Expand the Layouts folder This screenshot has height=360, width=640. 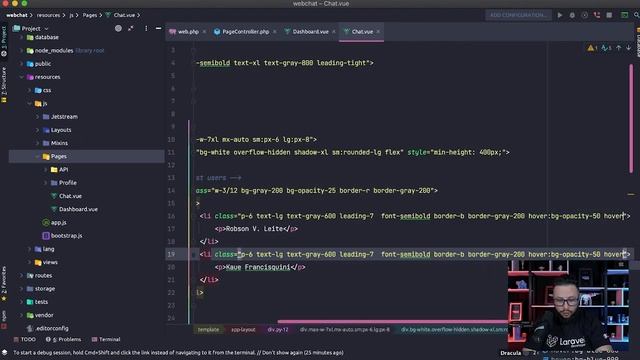(x=38, y=130)
